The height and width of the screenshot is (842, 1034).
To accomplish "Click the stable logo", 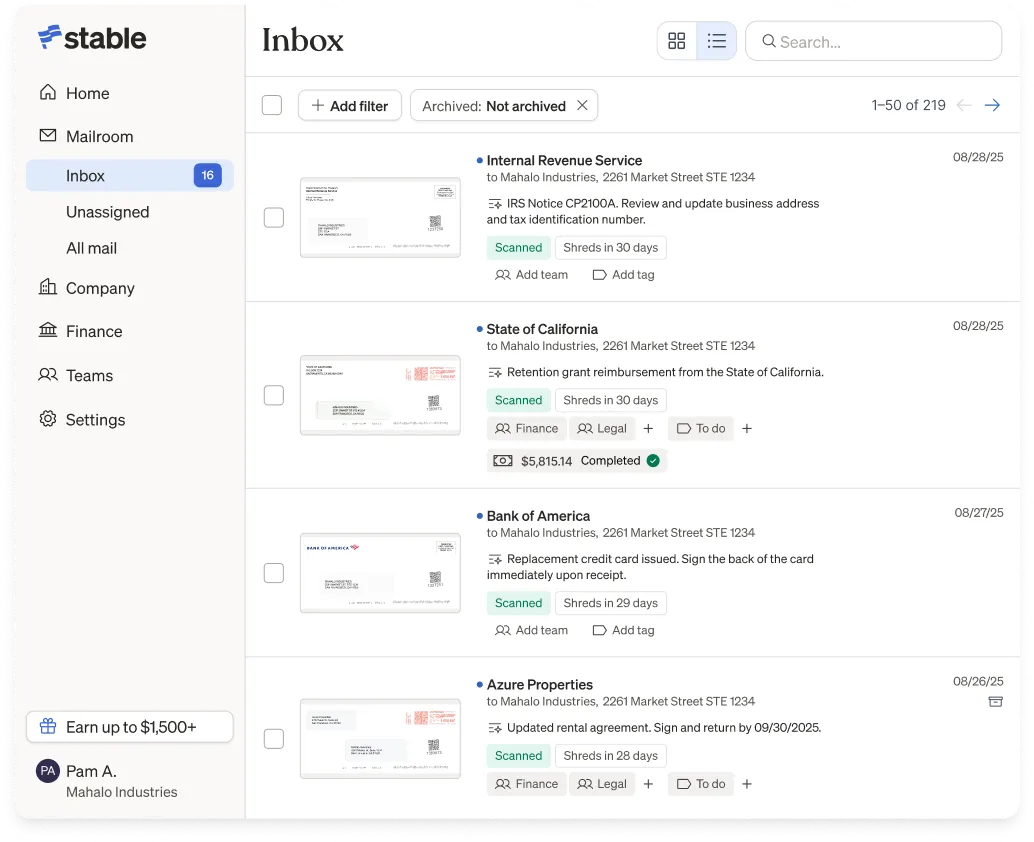I will 92,38.
